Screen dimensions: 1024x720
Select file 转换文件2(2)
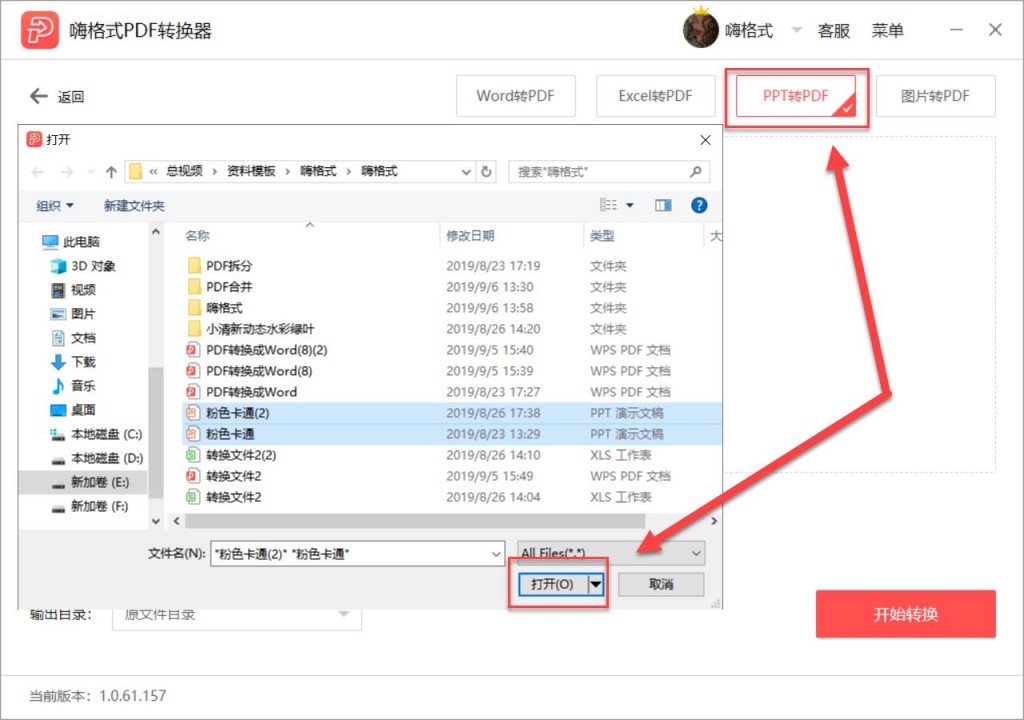231,455
